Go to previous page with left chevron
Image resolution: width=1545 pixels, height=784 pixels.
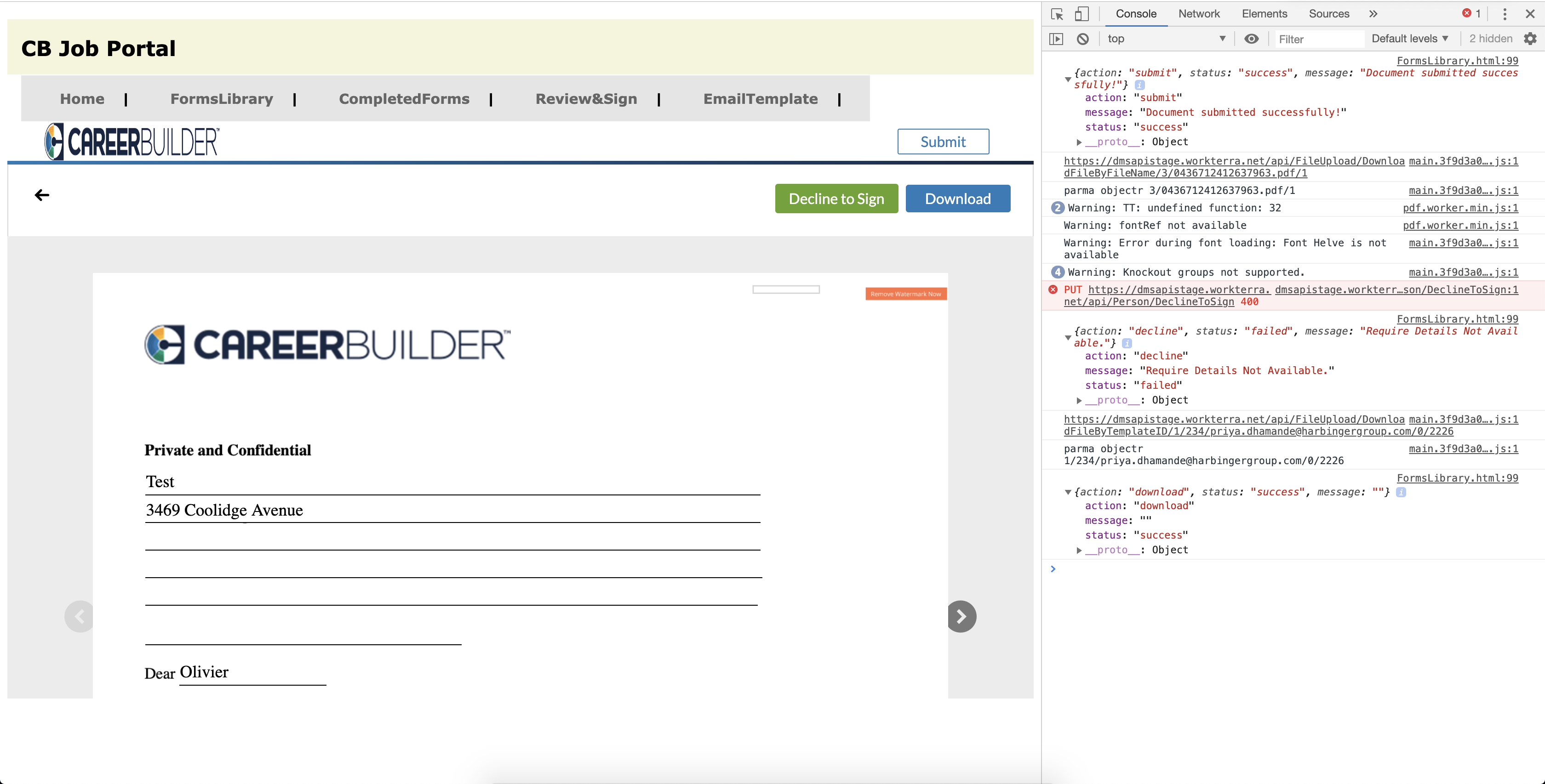[79, 616]
